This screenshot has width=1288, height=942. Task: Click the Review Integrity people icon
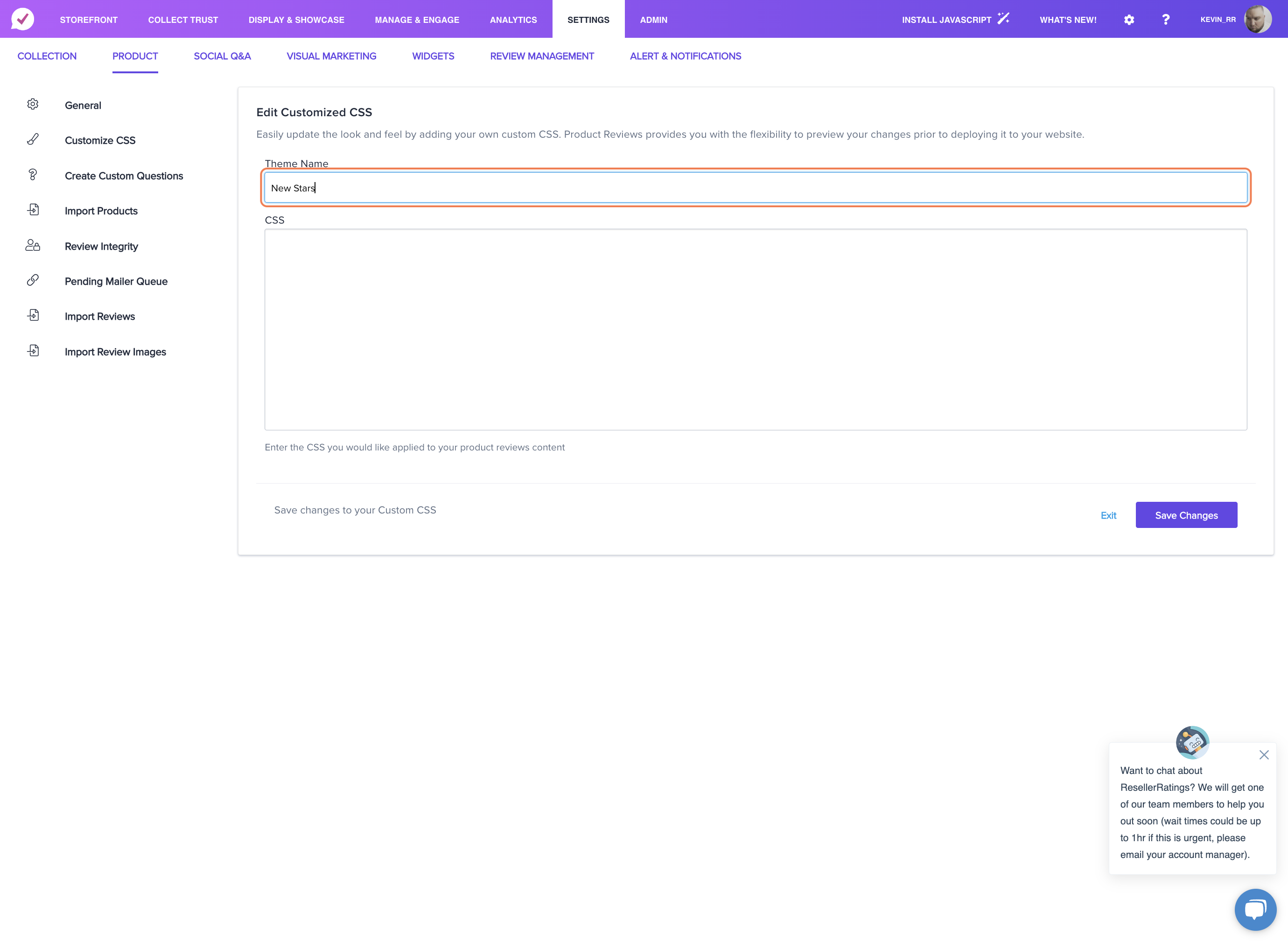point(33,245)
